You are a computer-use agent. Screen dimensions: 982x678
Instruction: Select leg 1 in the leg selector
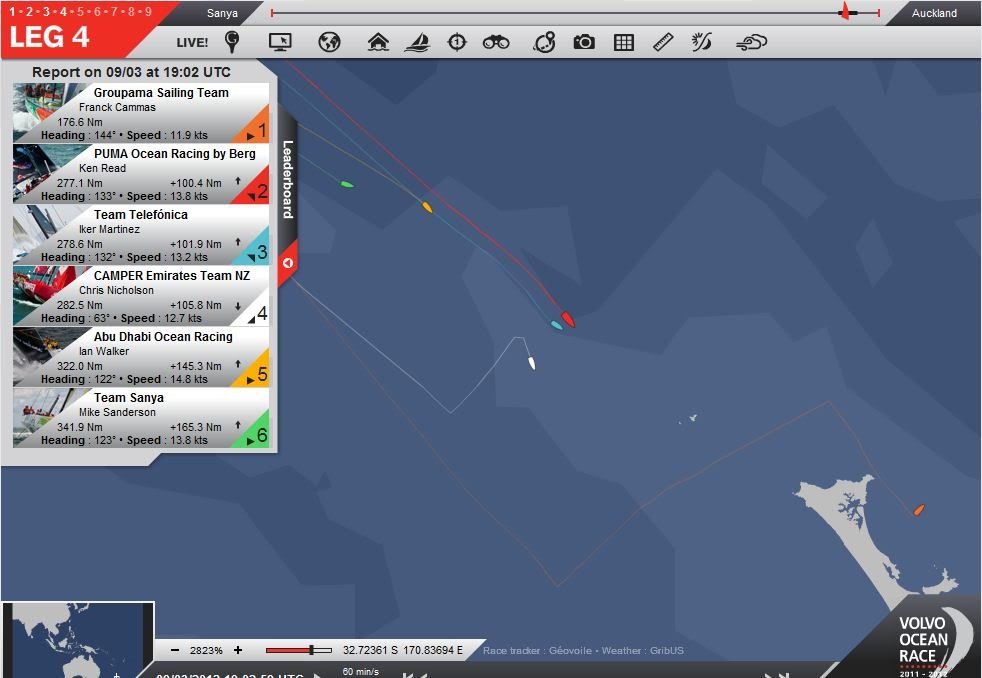pos(12,11)
